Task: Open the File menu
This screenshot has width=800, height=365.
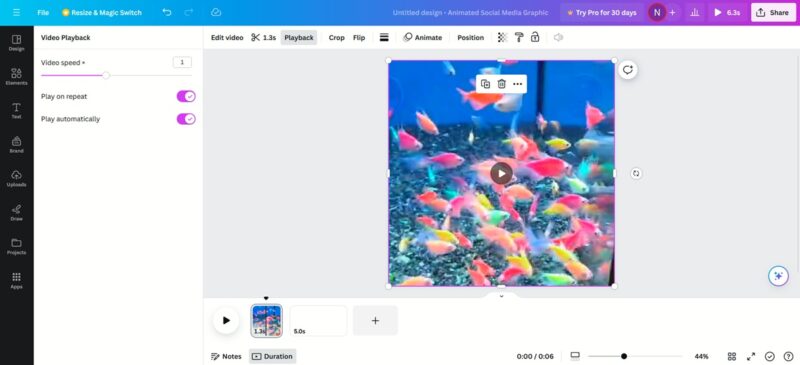Action: pyautogui.click(x=43, y=12)
